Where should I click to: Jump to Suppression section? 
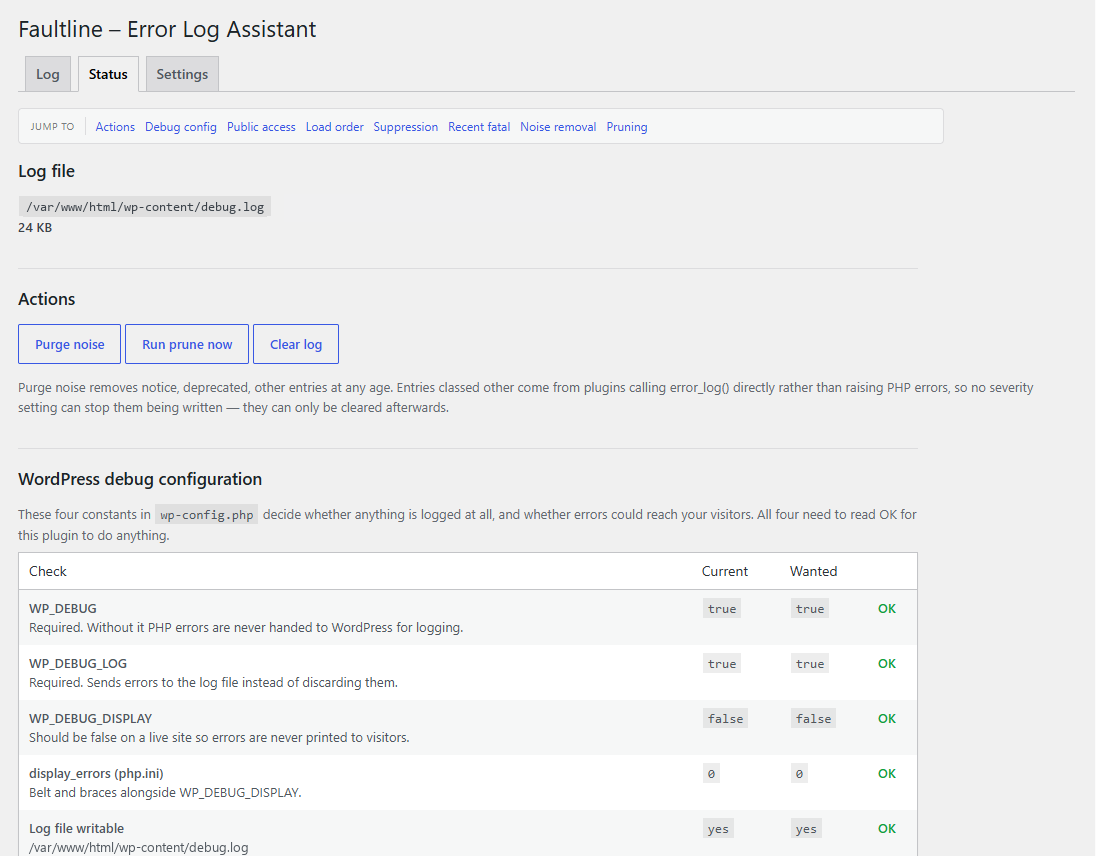[405, 126]
